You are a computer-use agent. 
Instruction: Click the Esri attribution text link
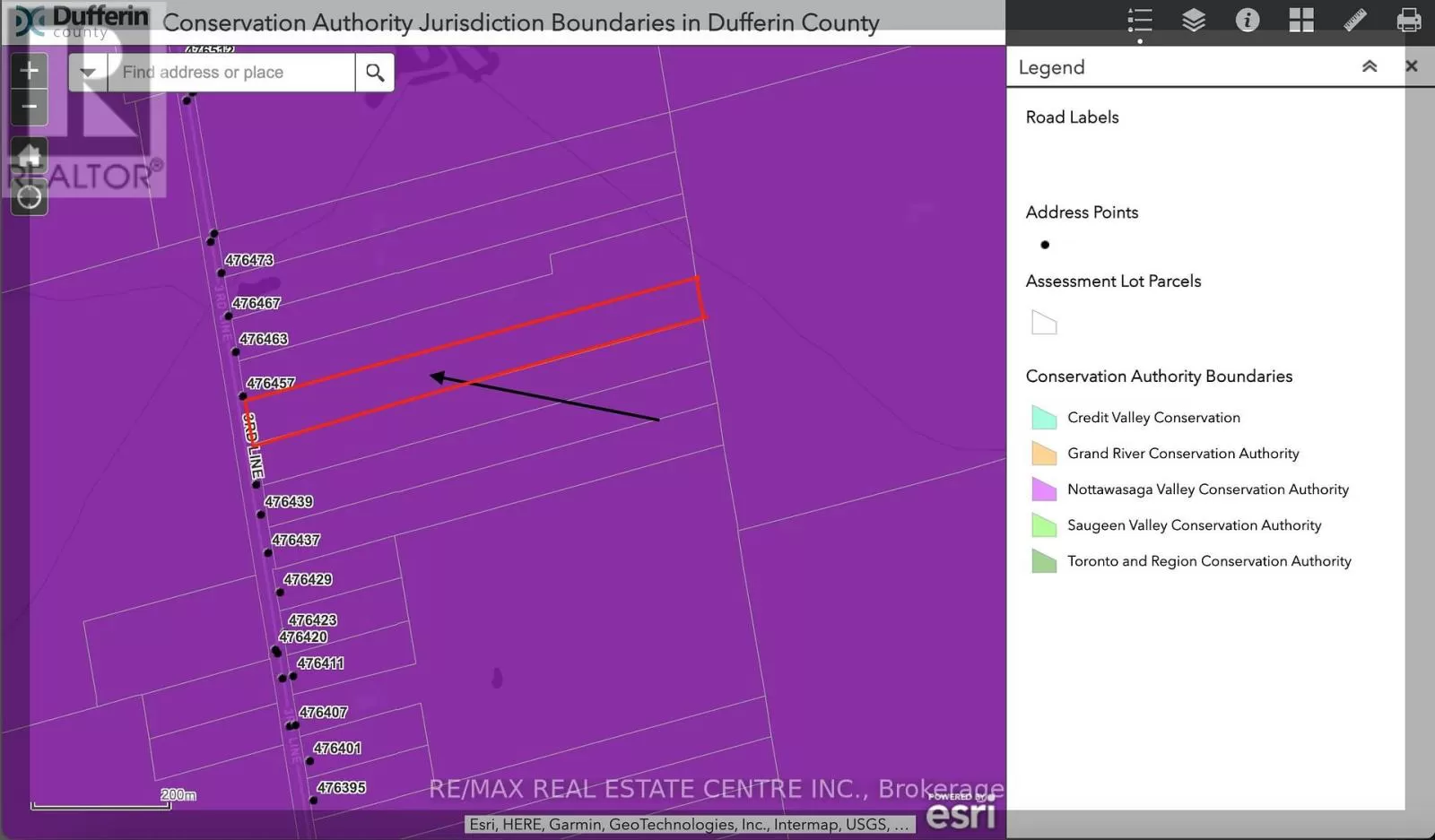(688, 825)
